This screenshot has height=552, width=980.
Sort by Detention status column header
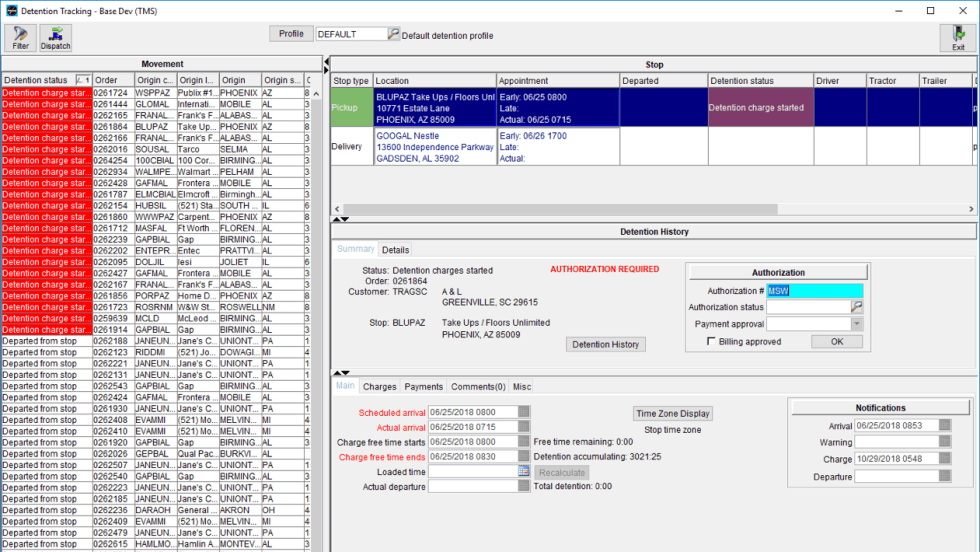[38, 80]
